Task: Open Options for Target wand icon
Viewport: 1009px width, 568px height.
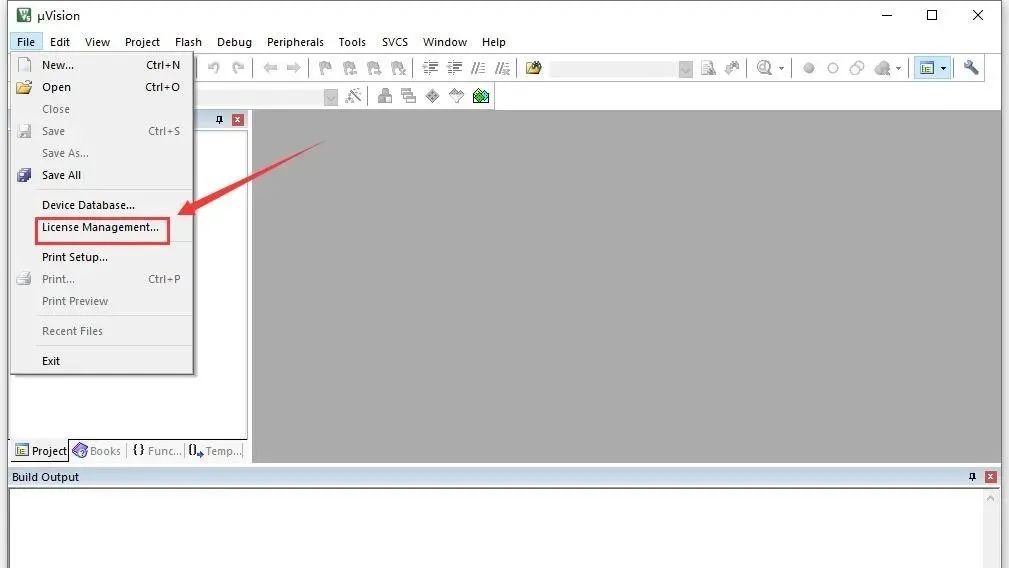Action: point(353,96)
